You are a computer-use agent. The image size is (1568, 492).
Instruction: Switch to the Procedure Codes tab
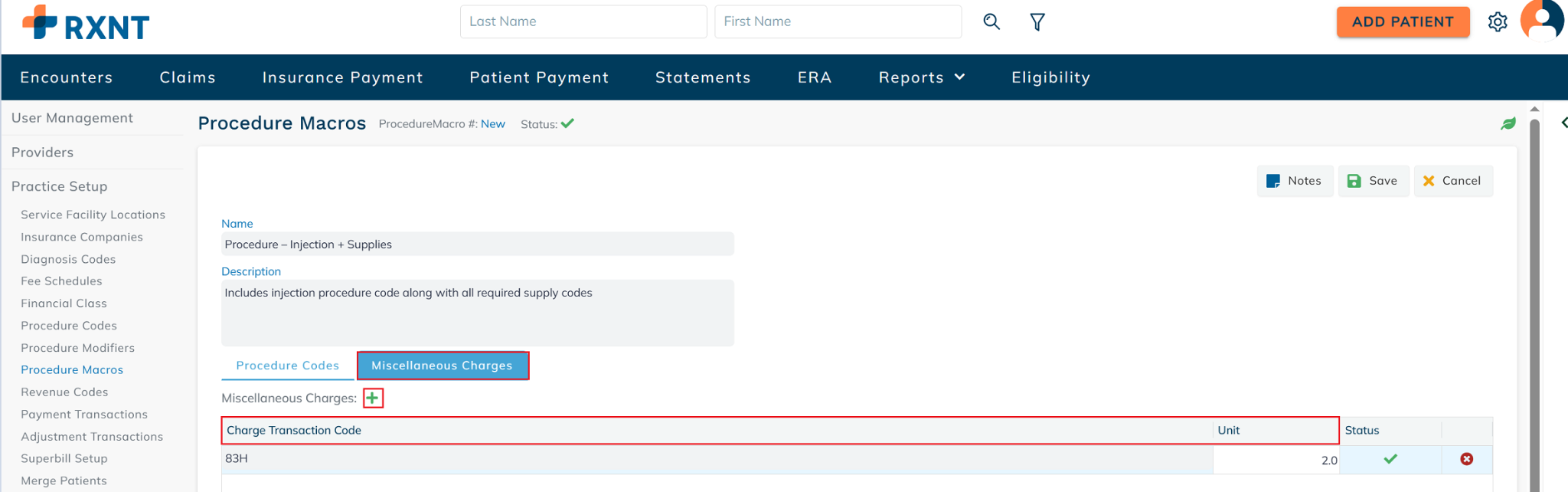point(287,366)
